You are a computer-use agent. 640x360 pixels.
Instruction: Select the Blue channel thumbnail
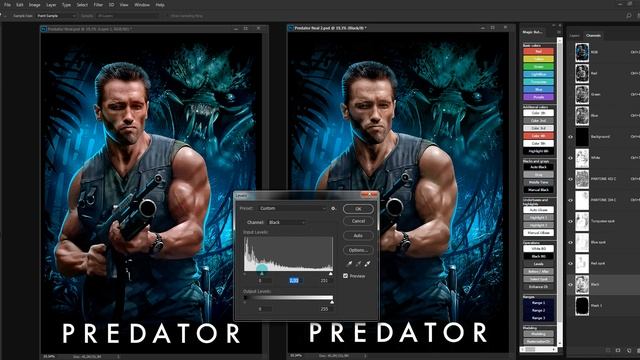(x=582, y=116)
